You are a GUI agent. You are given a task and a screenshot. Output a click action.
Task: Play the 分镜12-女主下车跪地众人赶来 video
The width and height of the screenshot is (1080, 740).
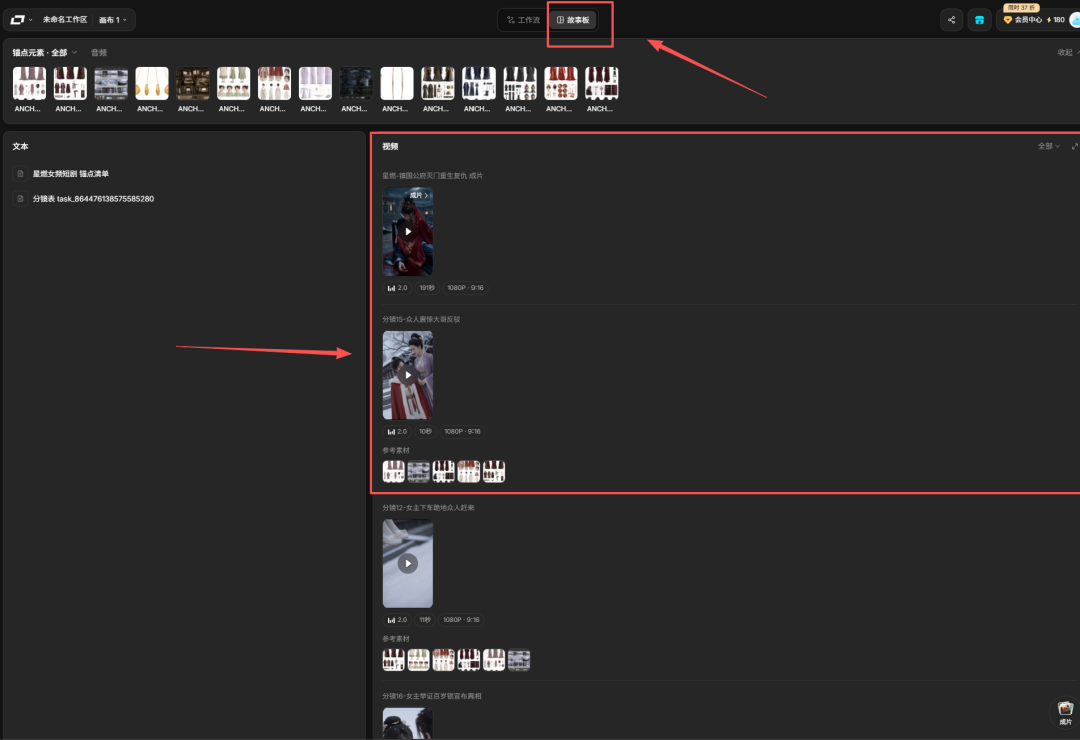pos(408,564)
